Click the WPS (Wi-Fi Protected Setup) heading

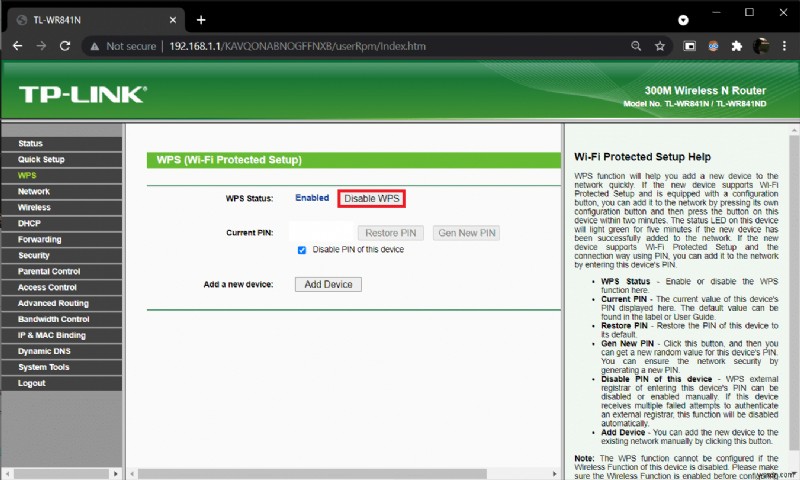tap(229, 160)
